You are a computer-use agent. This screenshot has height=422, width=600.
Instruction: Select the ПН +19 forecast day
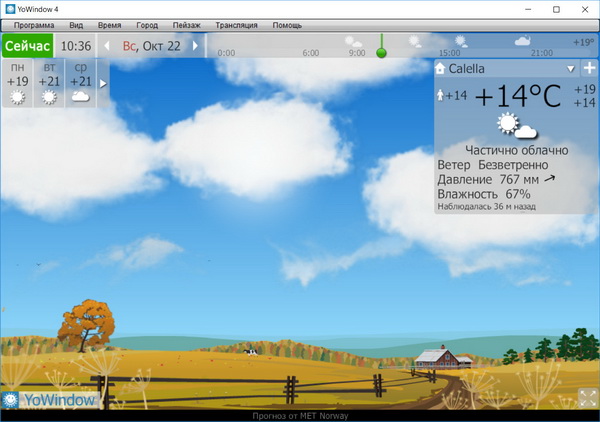point(17,83)
